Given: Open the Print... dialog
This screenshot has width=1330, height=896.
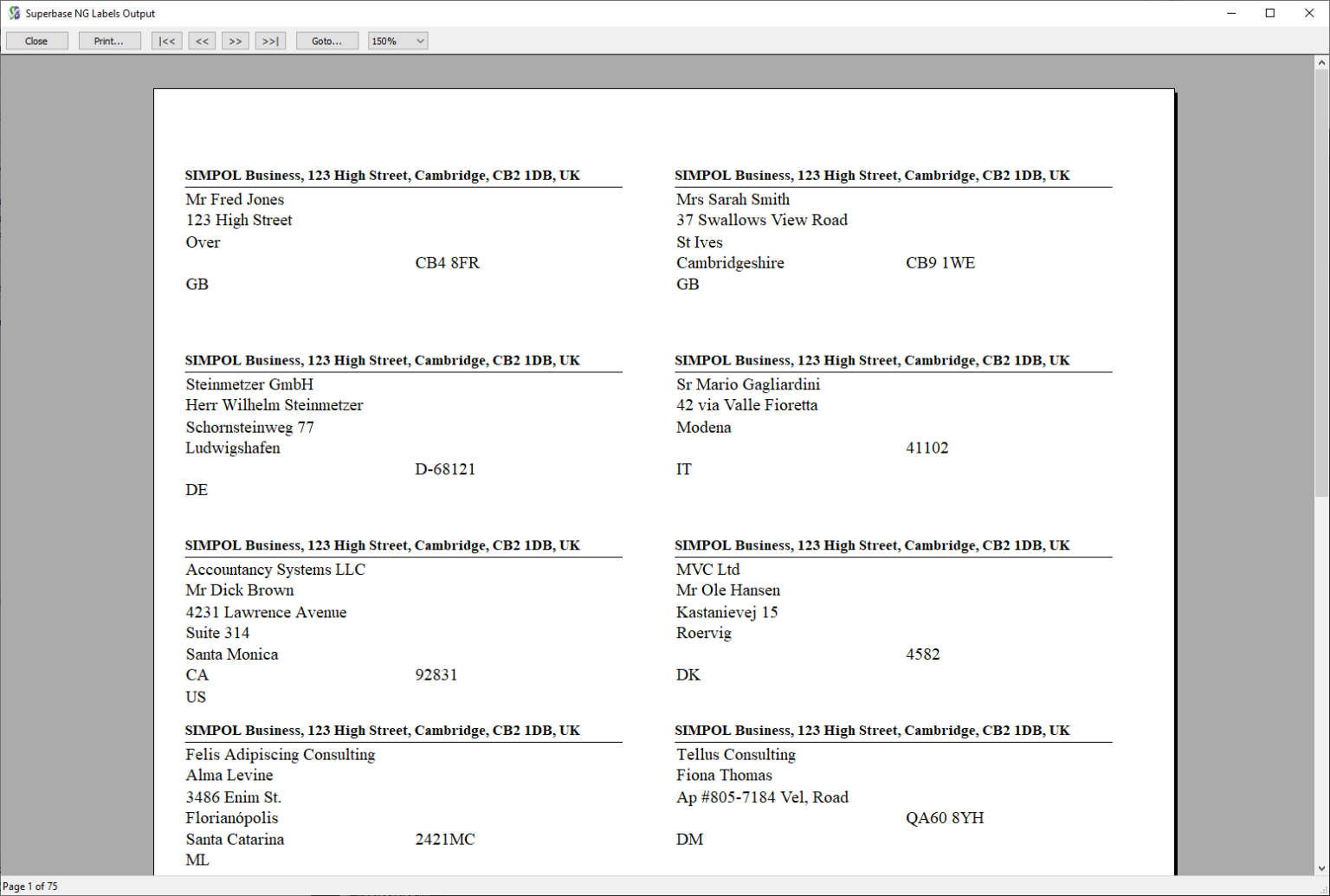Looking at the screenshot, I should tap(109, 41).
